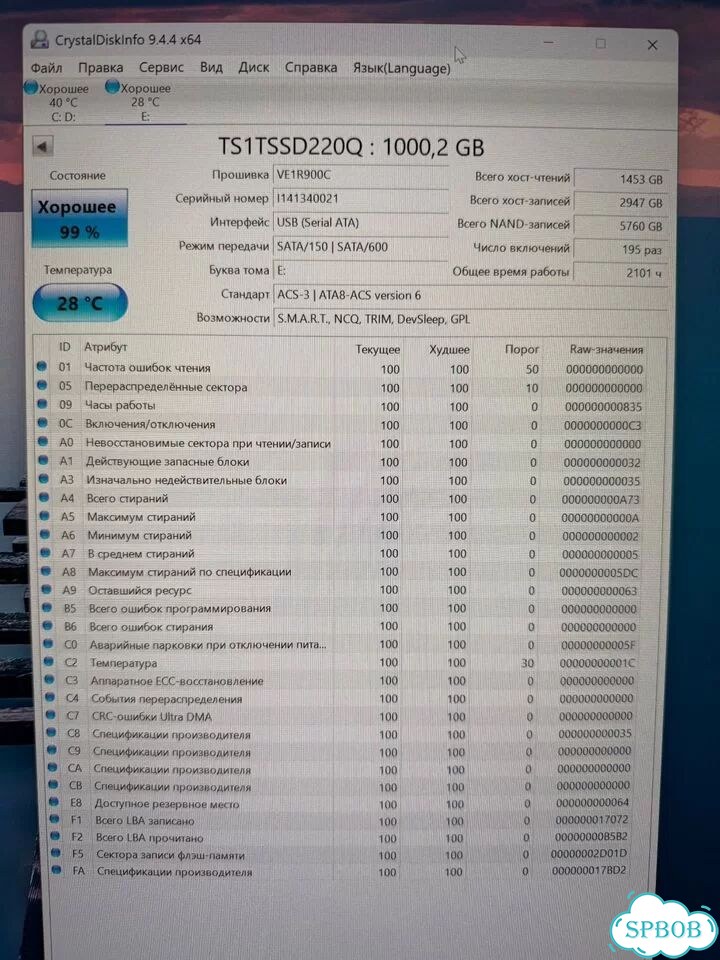Click raw value 000000000A73 of Всего стираний
The width and height of the screenshot is (720, 960).
601,500
